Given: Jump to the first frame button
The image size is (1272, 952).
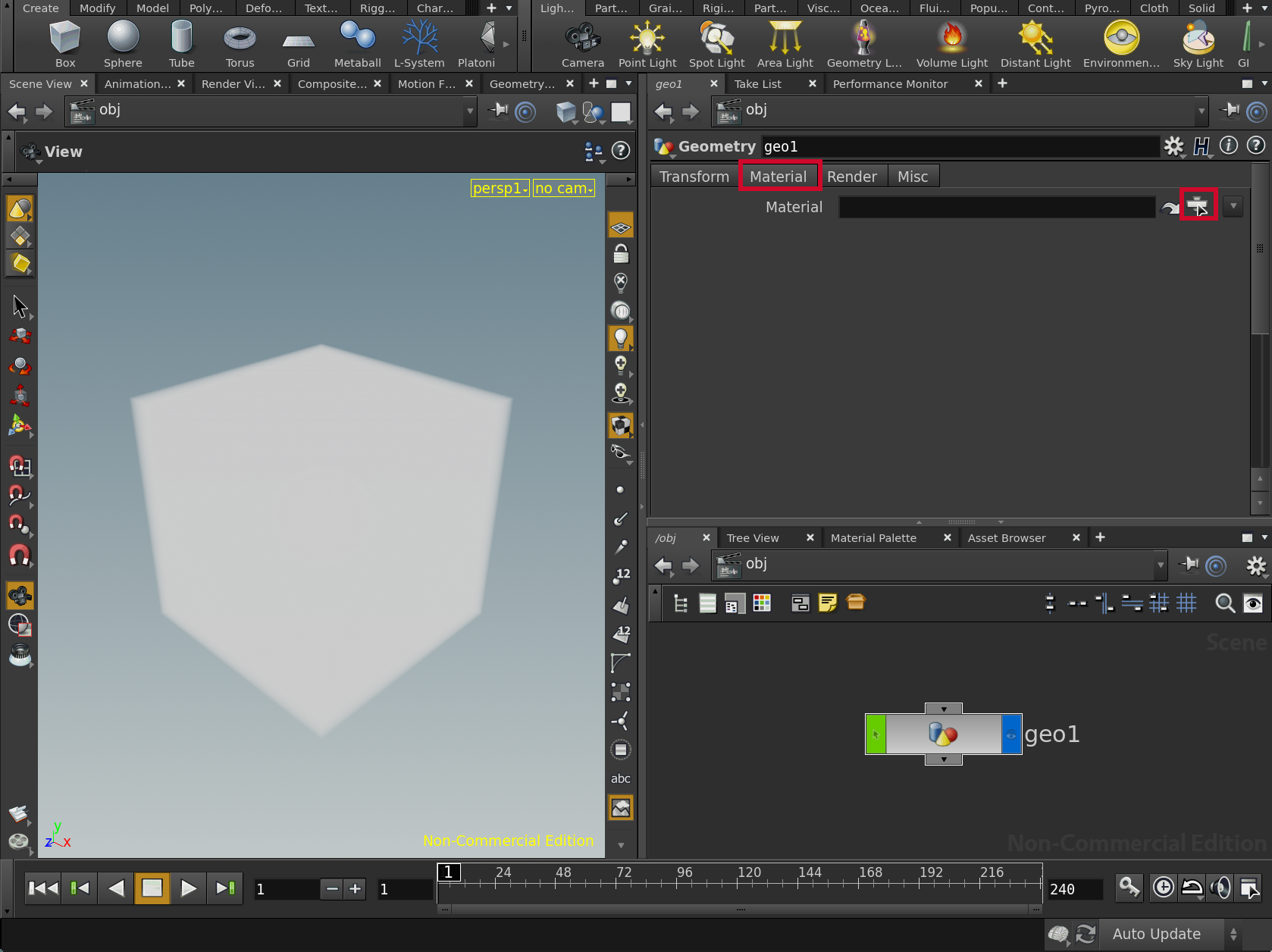Looking at the screenshot, I should point(42,888).
